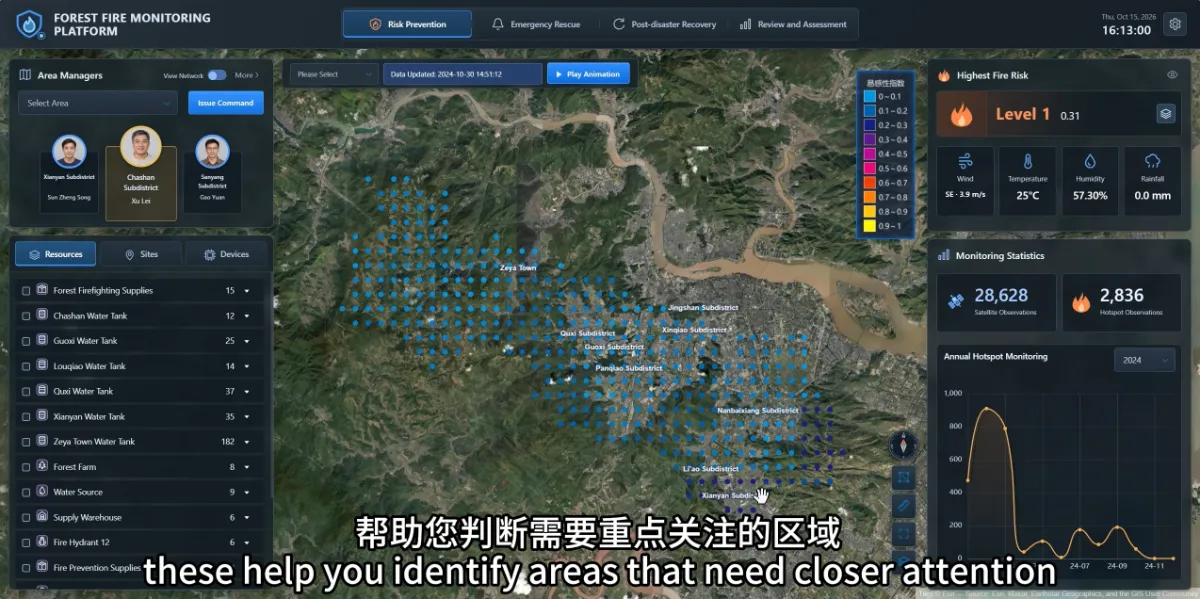Open the settings gear in the header
The image size is (1200, 599).
click(1175, 24)
